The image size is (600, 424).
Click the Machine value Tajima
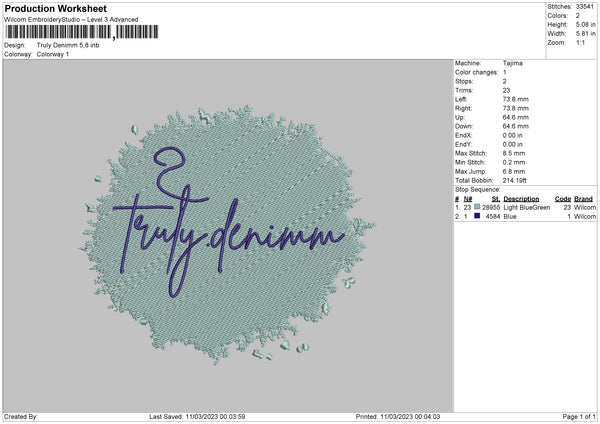510,63
